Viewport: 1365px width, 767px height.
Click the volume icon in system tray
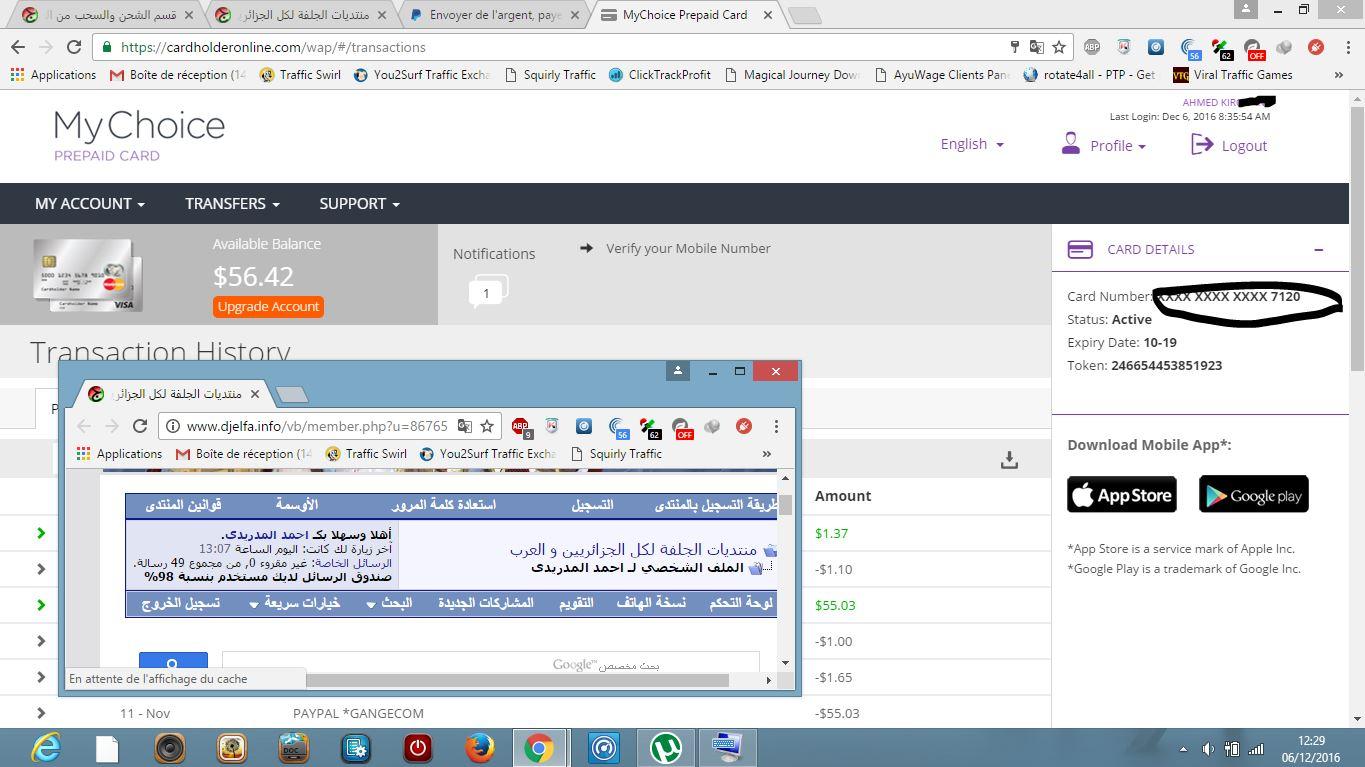(1208, 749)
